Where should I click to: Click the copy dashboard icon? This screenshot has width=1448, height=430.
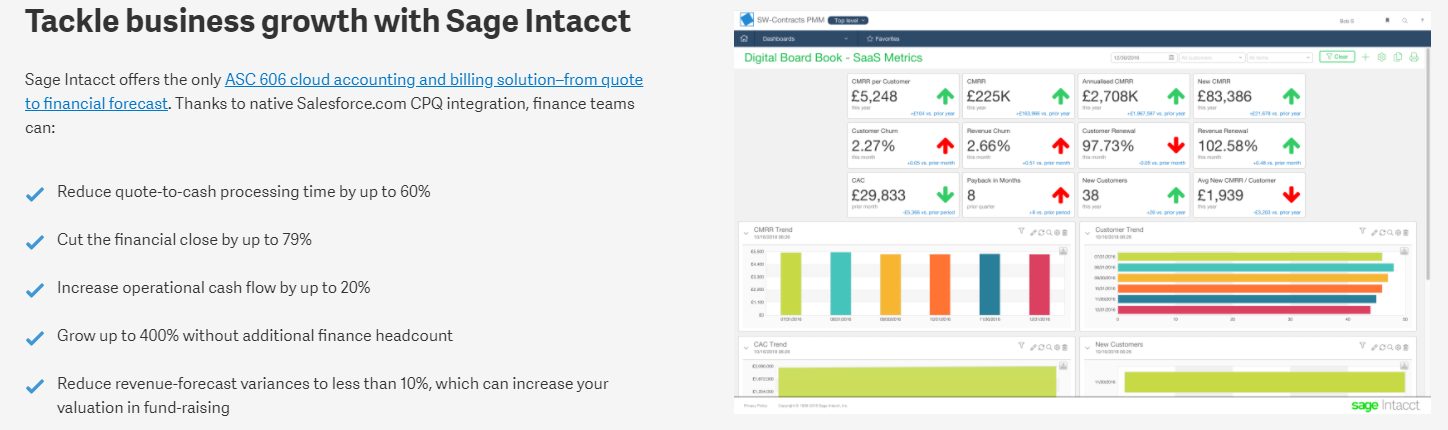pos(1398,57)
